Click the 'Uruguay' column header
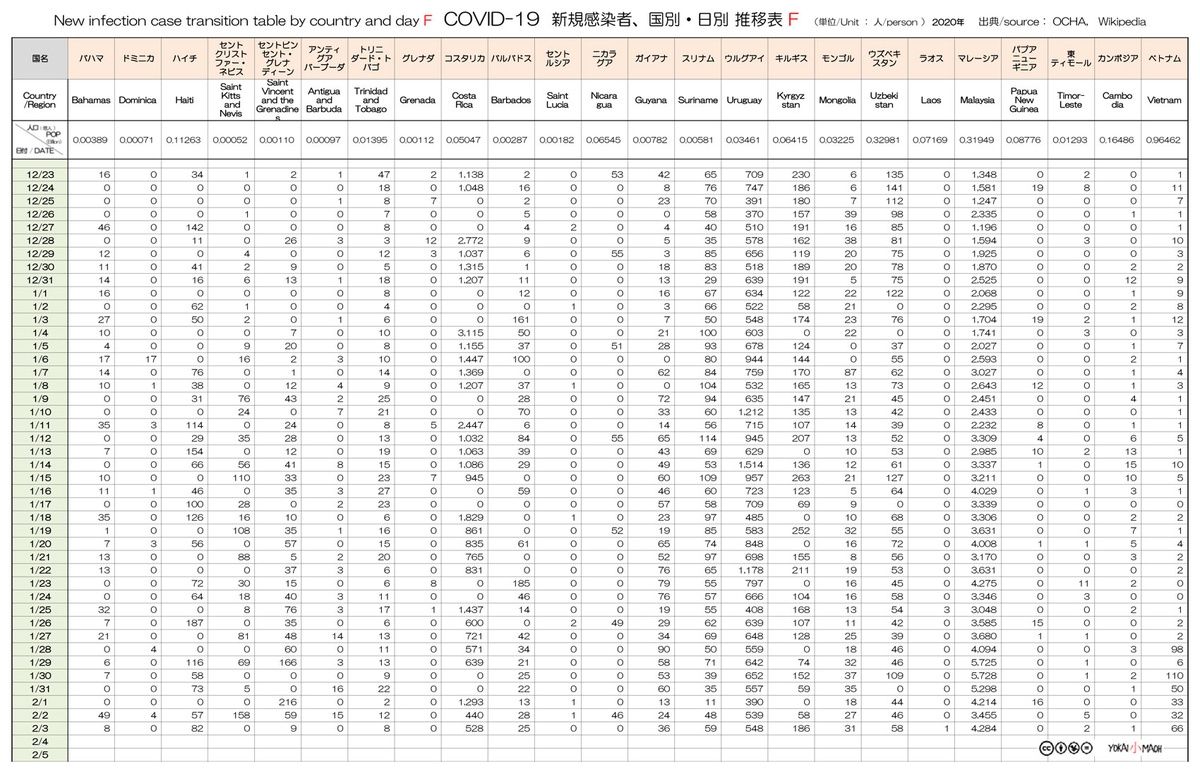The height and width of the screenshot is (769, 1200). pos(744,100)
